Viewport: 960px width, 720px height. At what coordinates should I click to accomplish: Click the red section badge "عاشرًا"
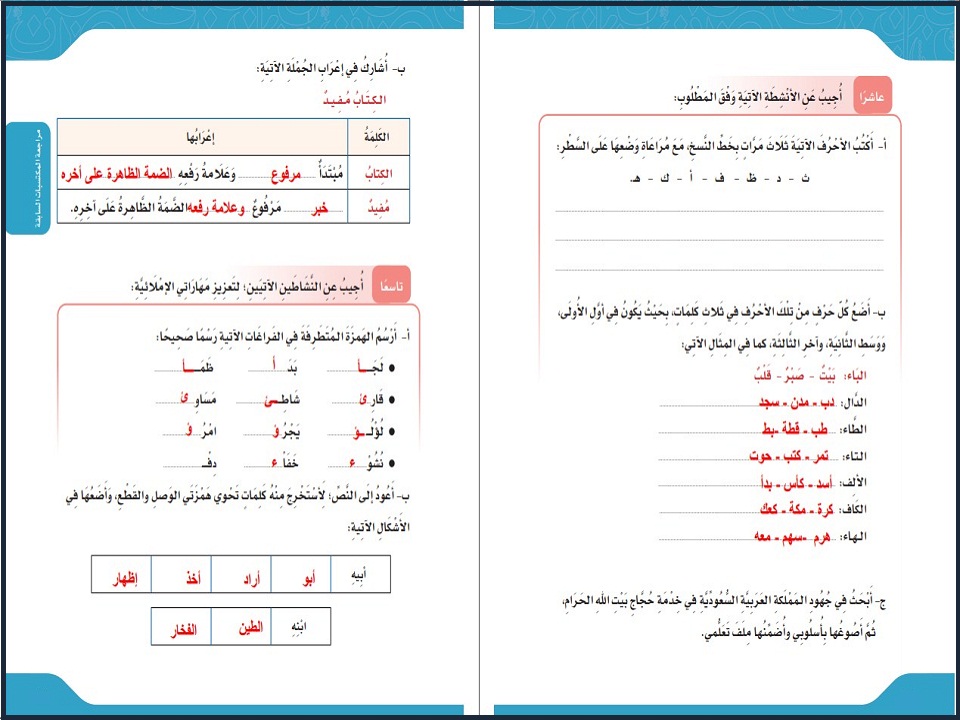872,96
